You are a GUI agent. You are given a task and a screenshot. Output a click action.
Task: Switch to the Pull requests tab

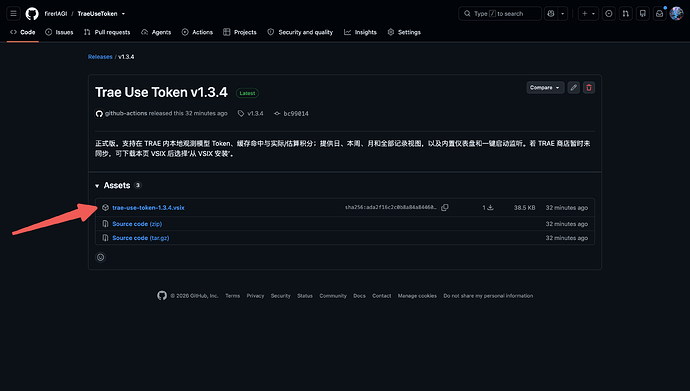[x=107, y=32]
